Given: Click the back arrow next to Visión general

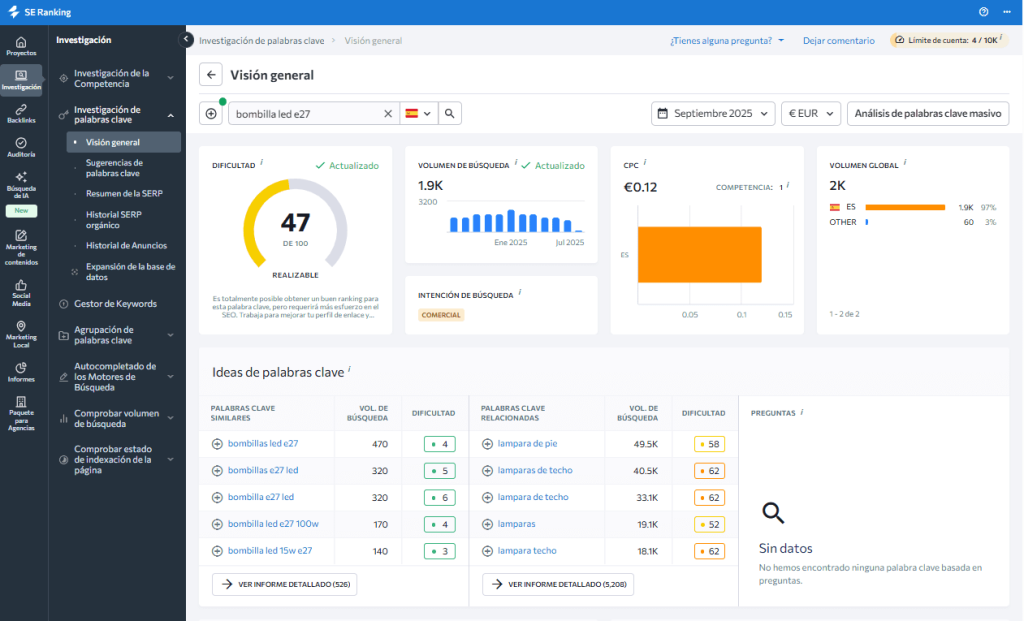Looking at the screenshot, I should [211, 74].
